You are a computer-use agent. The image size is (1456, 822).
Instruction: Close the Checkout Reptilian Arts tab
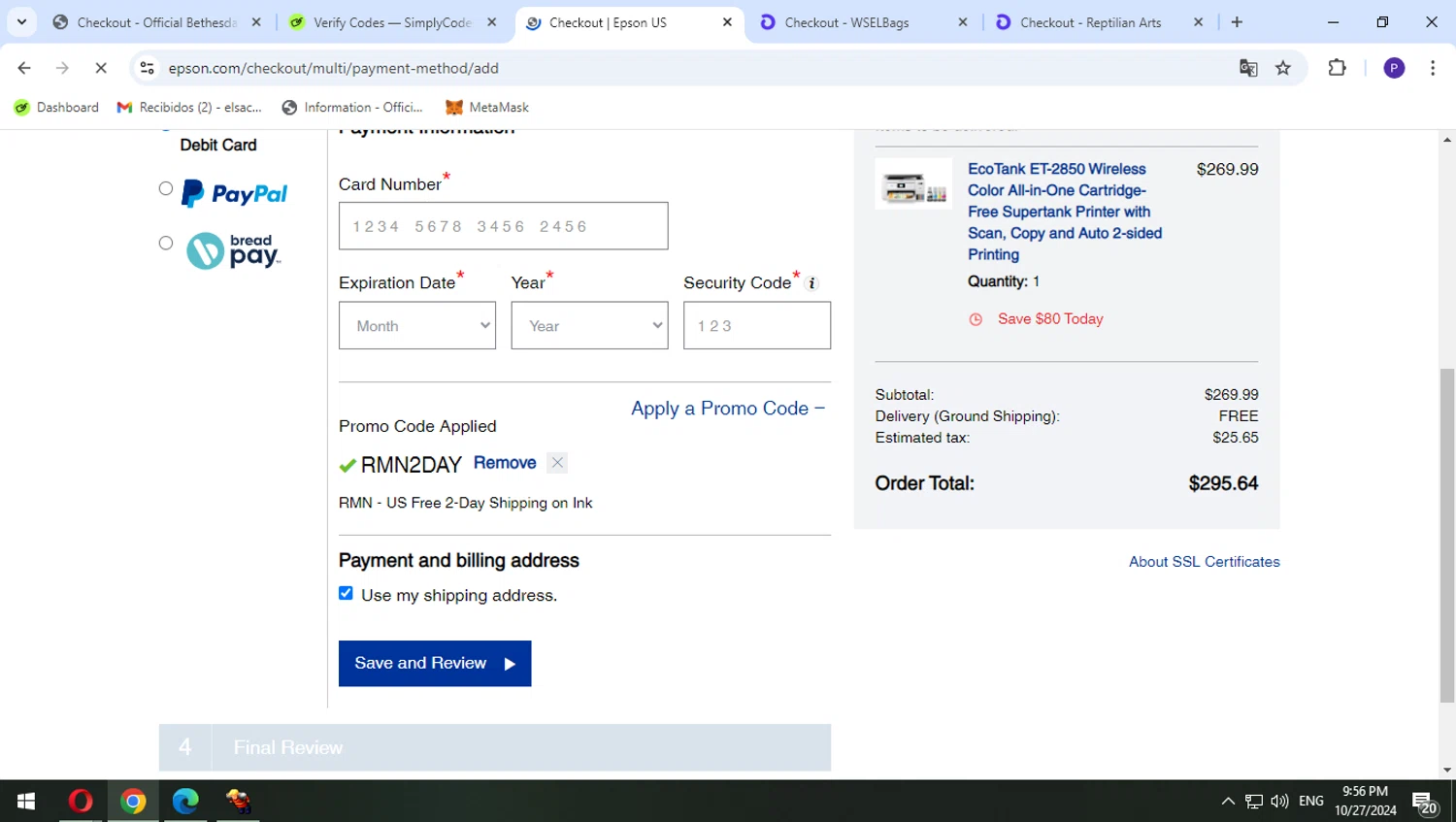pyautogui.click(x=1198, y=22)
